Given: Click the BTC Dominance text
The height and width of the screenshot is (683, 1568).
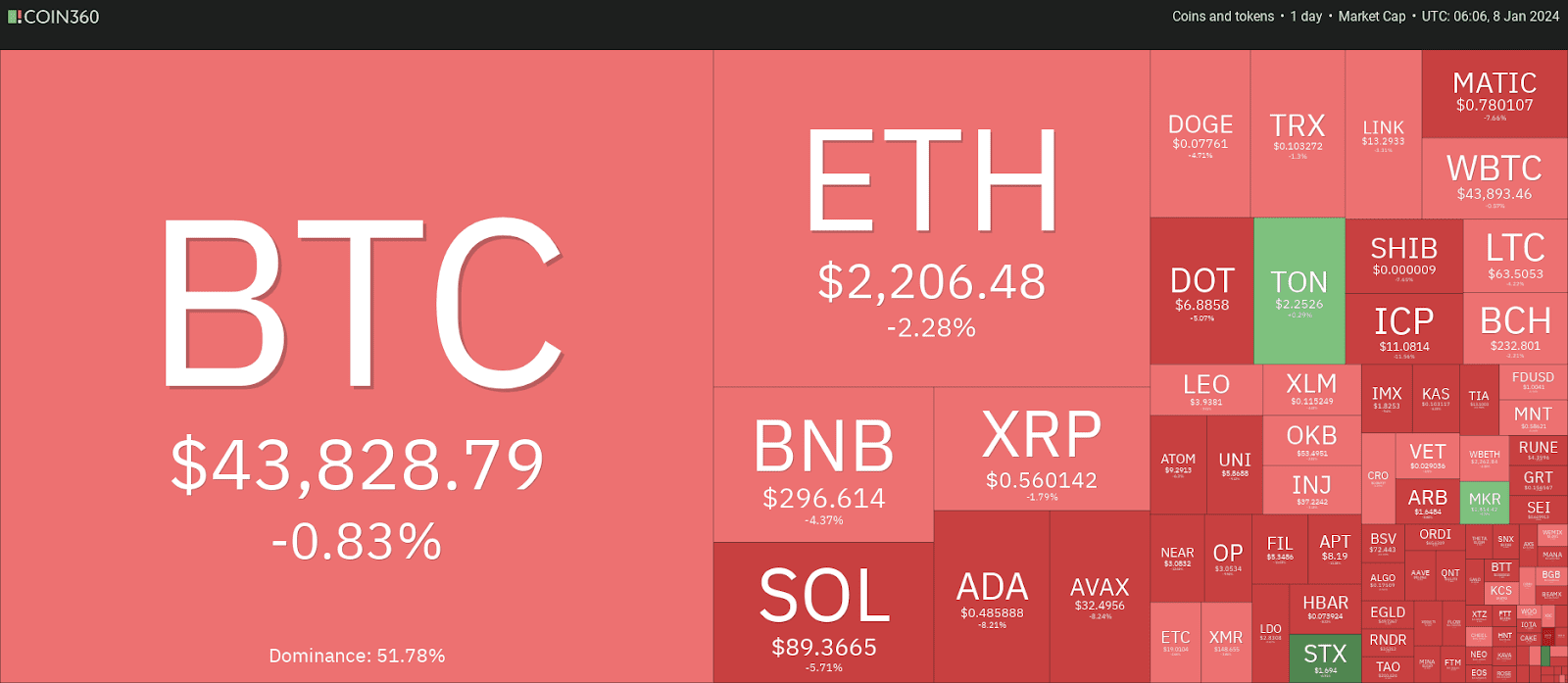Looking at the screenshot, I should [357, 656].
